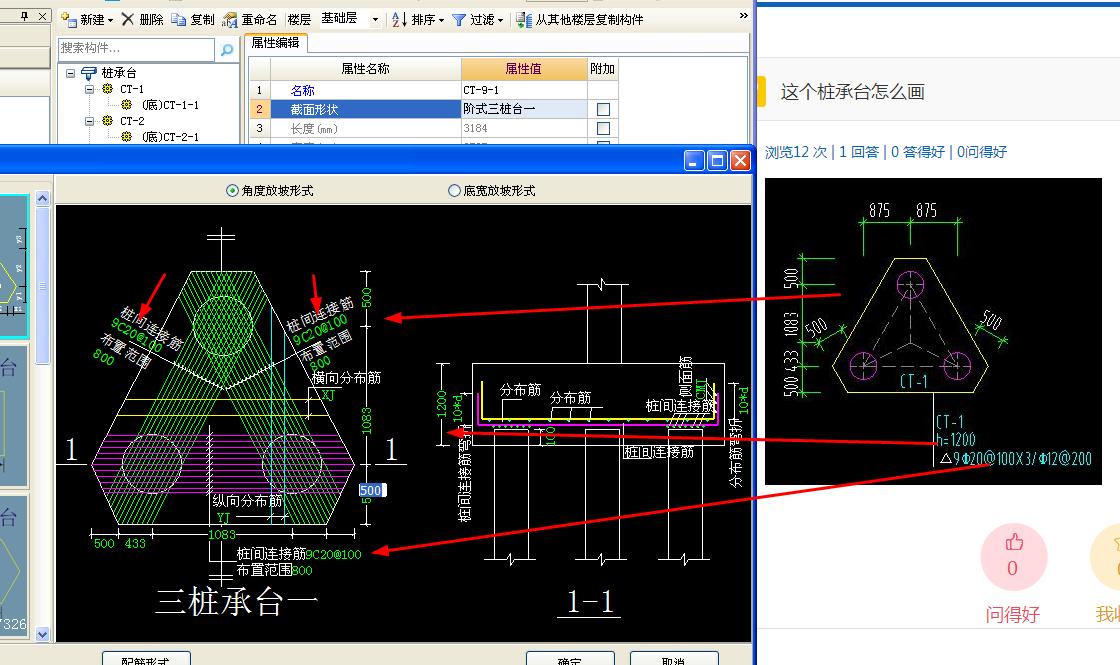Switch to the 属性编辑 tab

tap(276, 43)
